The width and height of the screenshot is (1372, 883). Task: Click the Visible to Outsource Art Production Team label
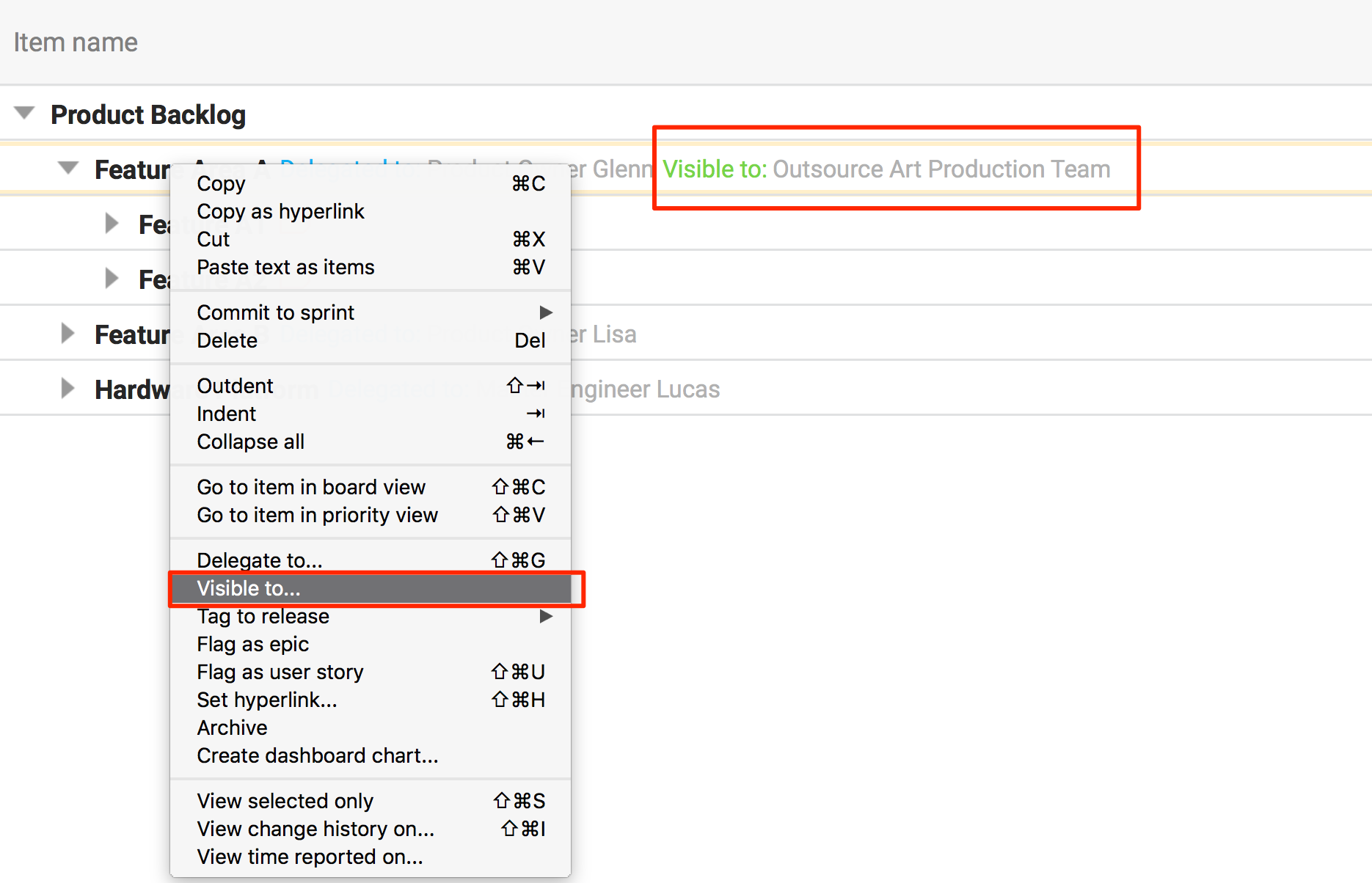tap(886, 169)
